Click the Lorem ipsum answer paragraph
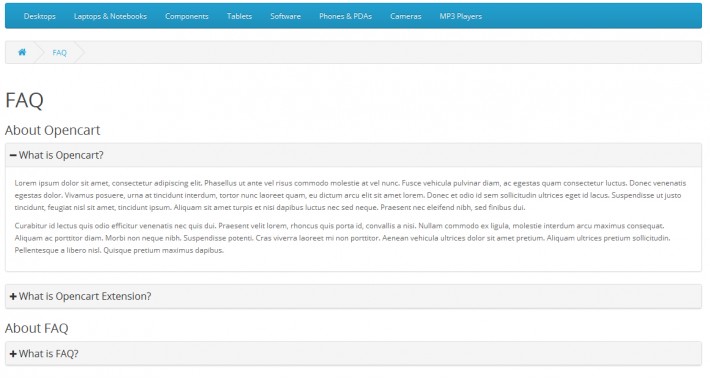The image size is (710, 380). point(350,195)
